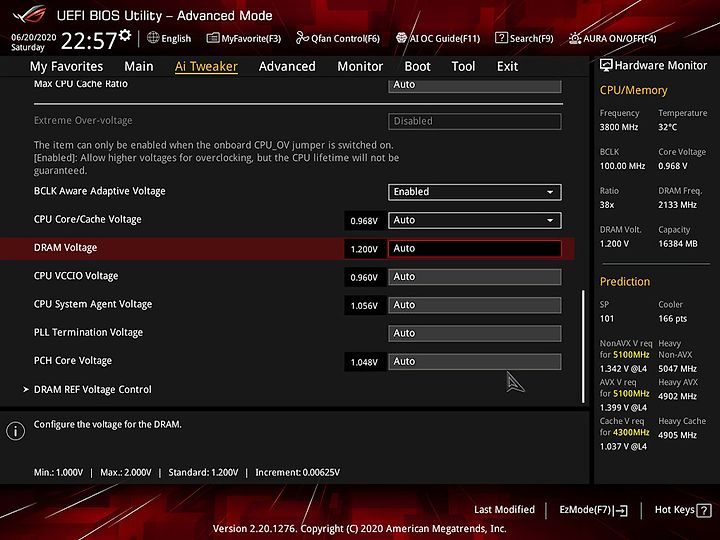Switch to EzMode(F7) text button
This screenshot has width=720, height=540.
tap(585, 510)
